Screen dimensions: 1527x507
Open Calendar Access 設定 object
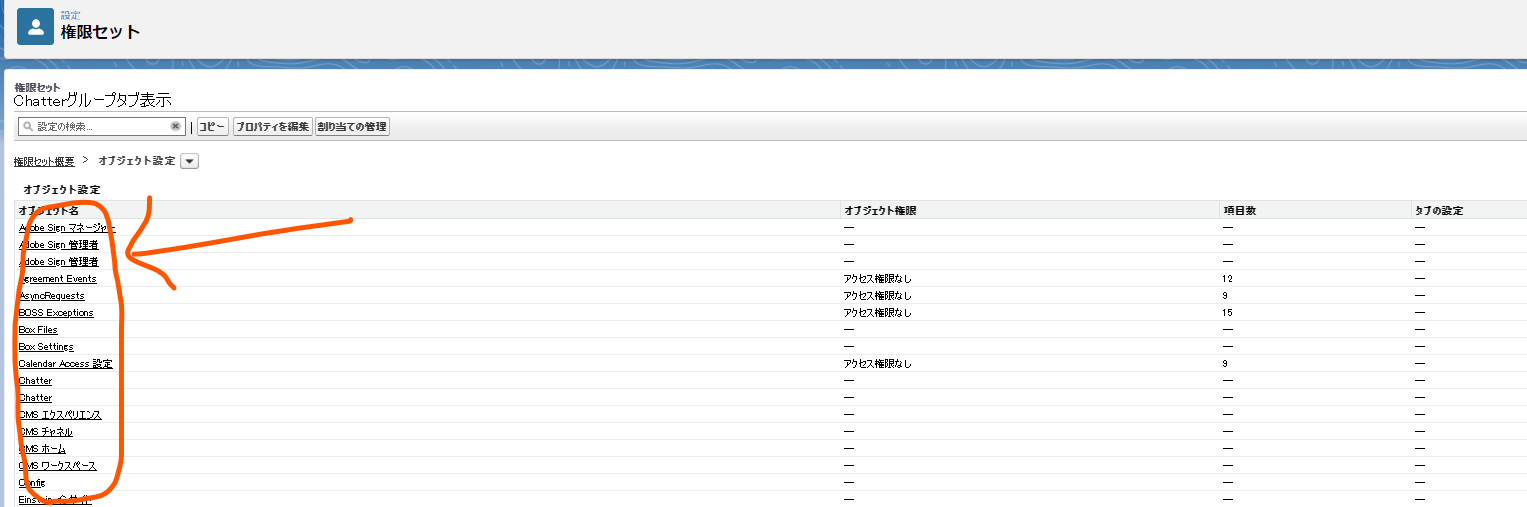tap(66, 364)
